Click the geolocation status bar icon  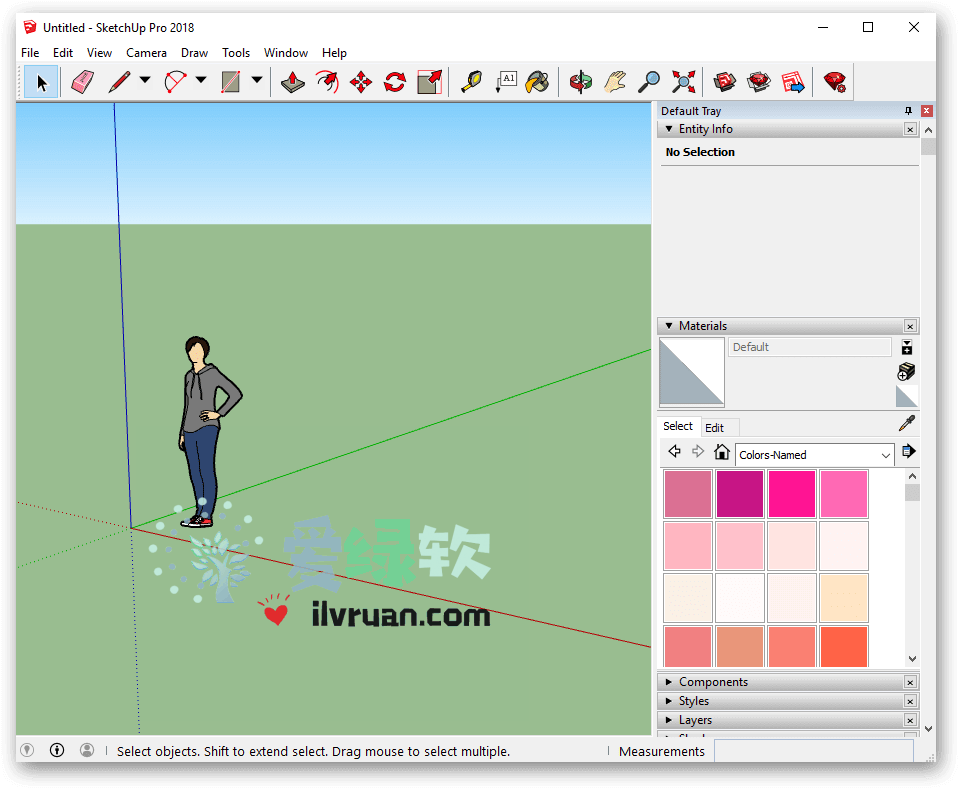(27, 750)
